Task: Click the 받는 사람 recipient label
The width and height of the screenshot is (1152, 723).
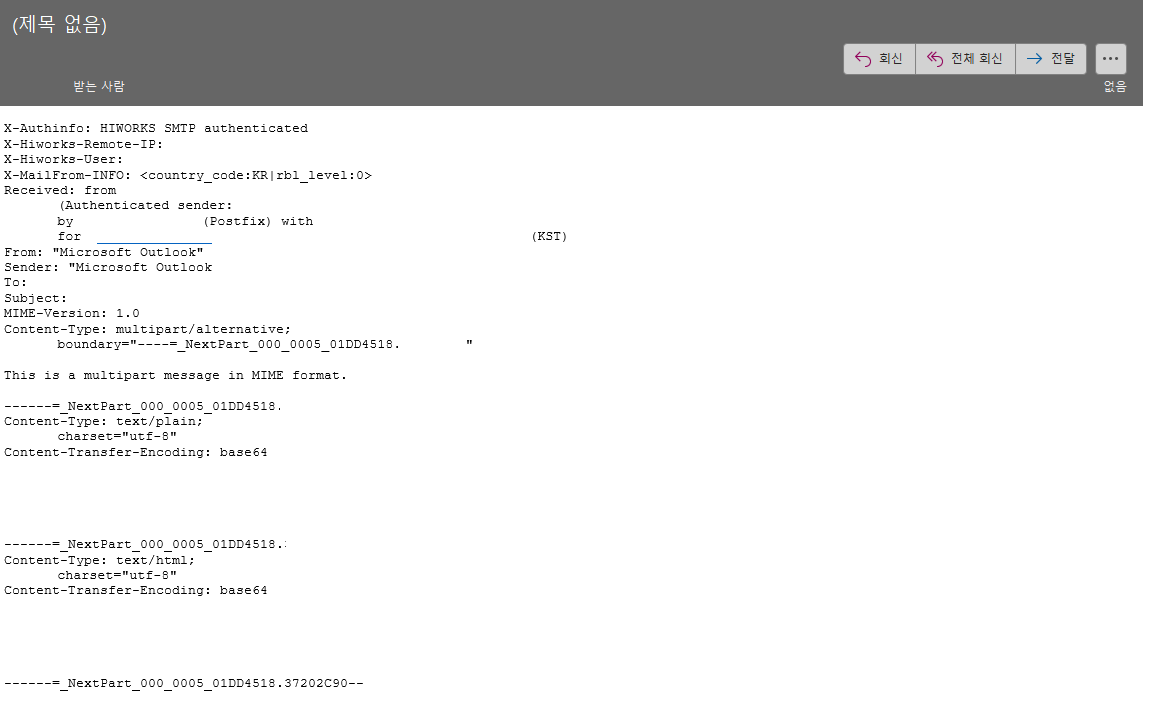Action: pos(99,86)
